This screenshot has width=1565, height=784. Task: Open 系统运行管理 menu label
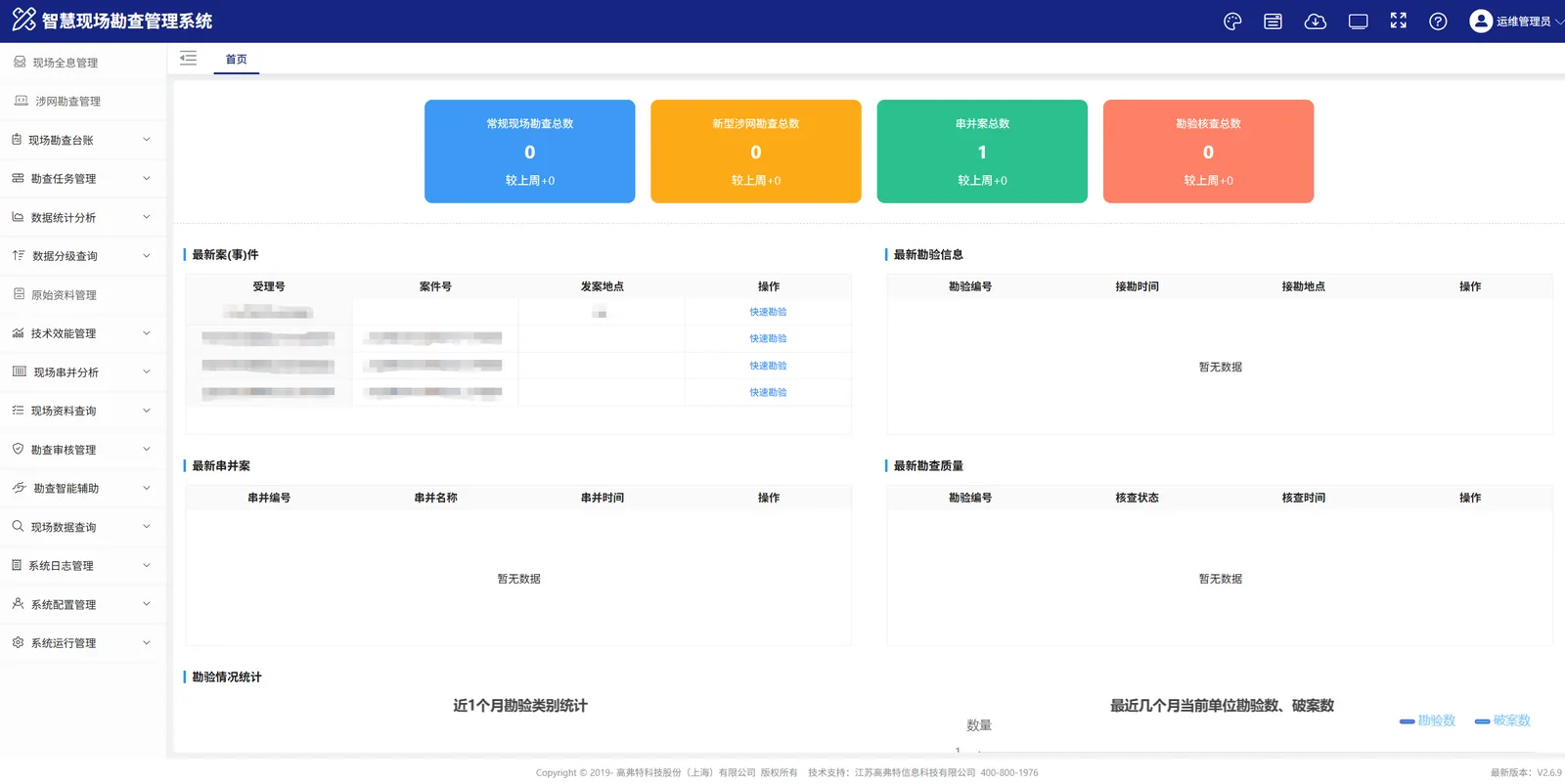pyautogui.click(x=64, y=643)
